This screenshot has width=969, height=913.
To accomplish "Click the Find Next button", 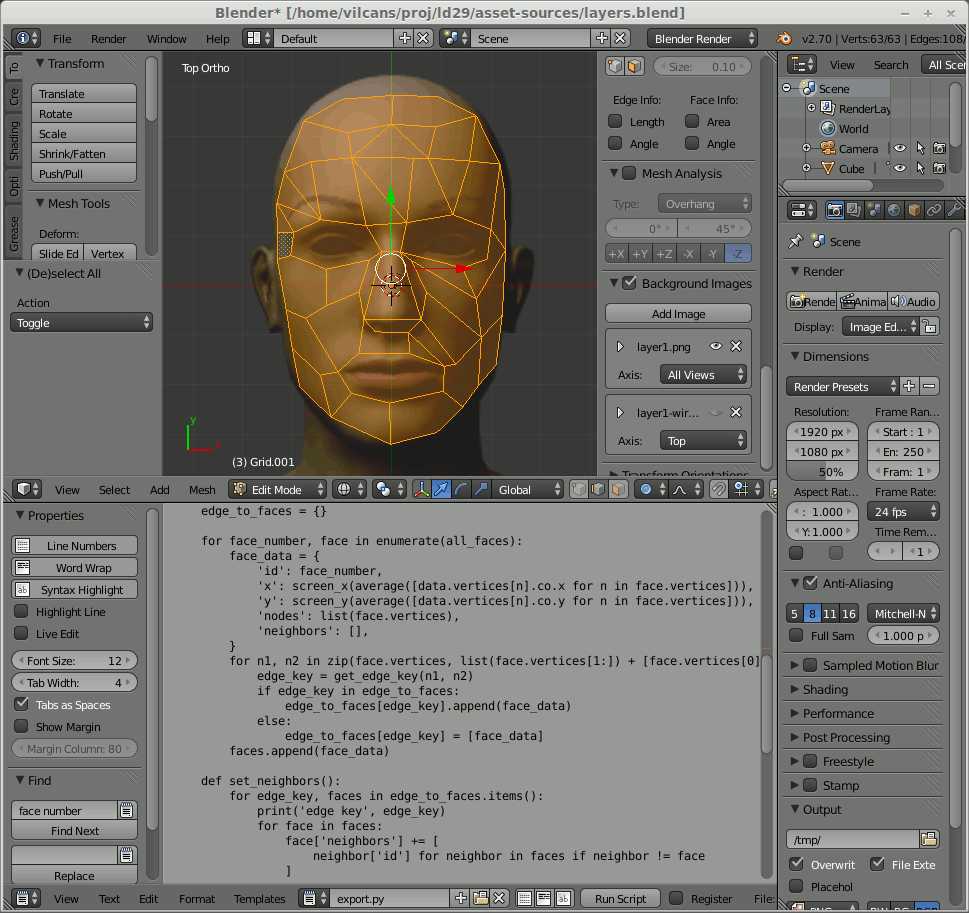I will (x=74, y=830).
